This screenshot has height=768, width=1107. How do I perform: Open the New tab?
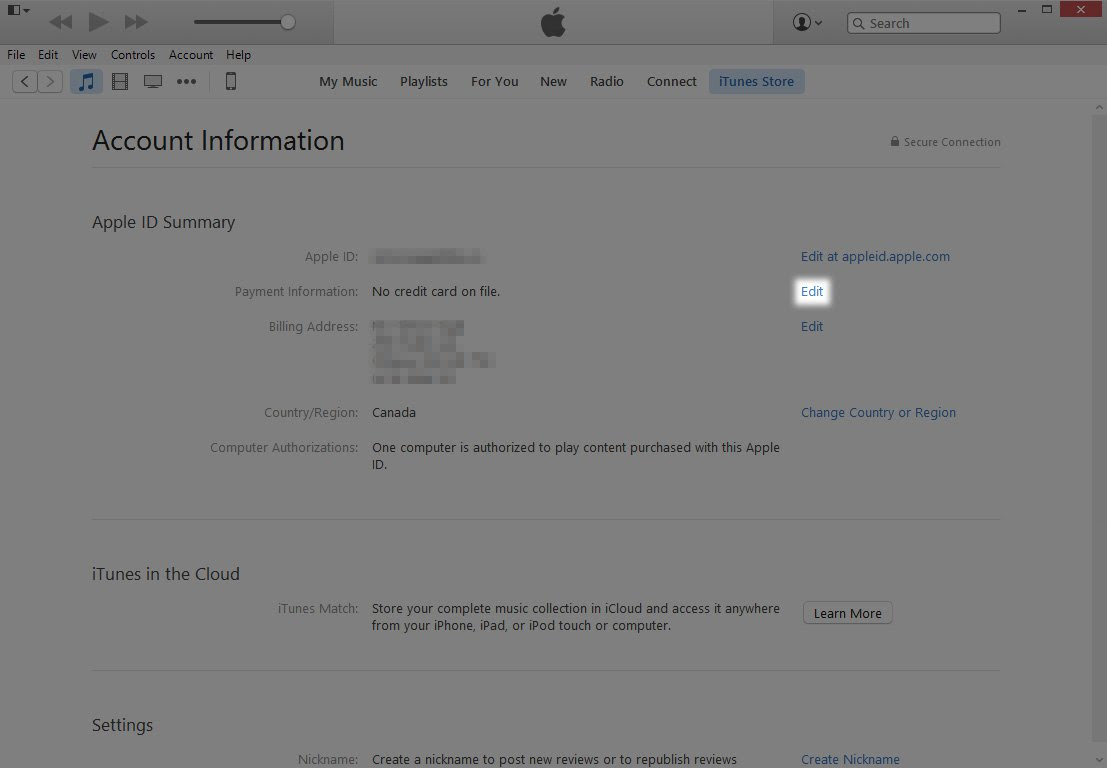[x=554, y=81]
